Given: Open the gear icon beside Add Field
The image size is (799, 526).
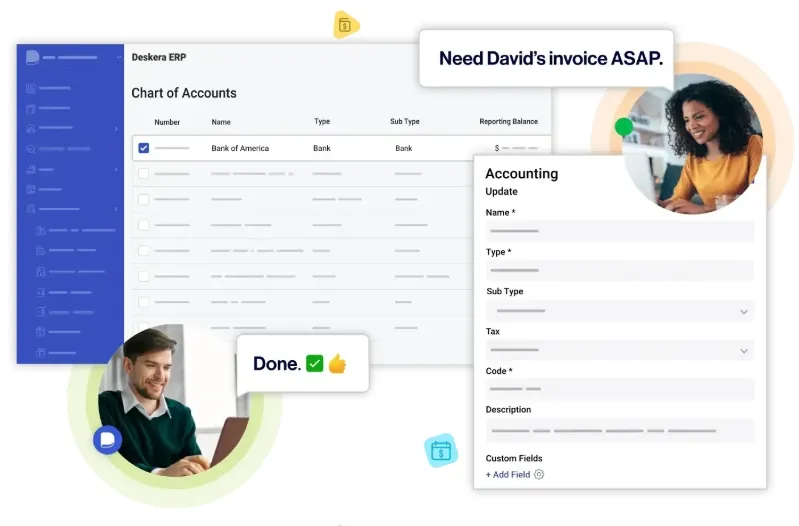Looking at the screenshot, I should (x=539, y=475).
